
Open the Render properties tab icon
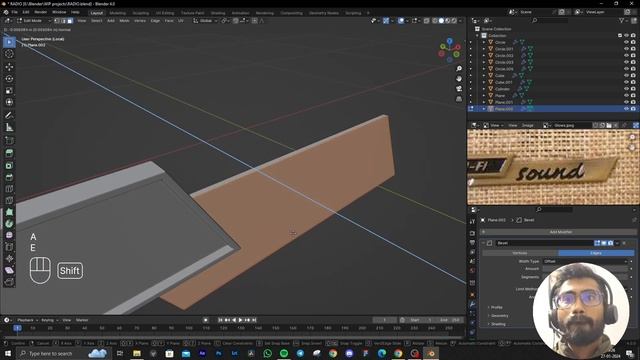click(x=472, y=233)
